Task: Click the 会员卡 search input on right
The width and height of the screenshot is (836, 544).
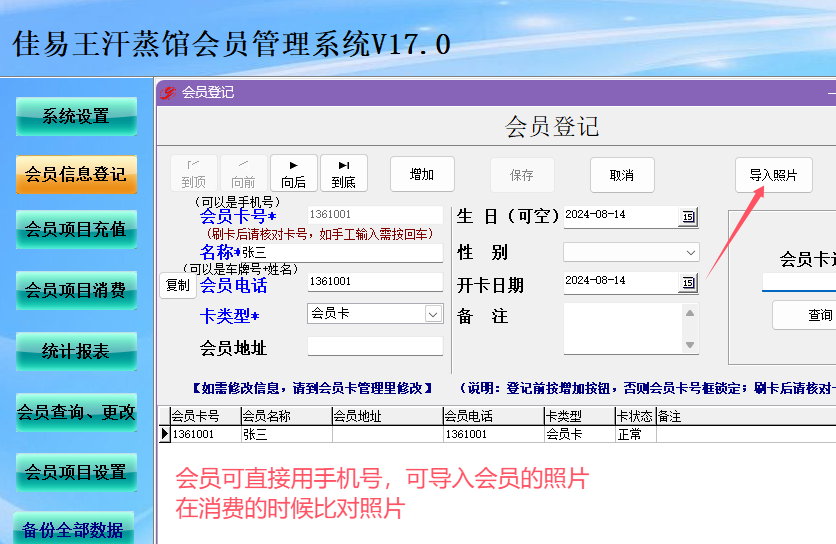Action: 799,282
